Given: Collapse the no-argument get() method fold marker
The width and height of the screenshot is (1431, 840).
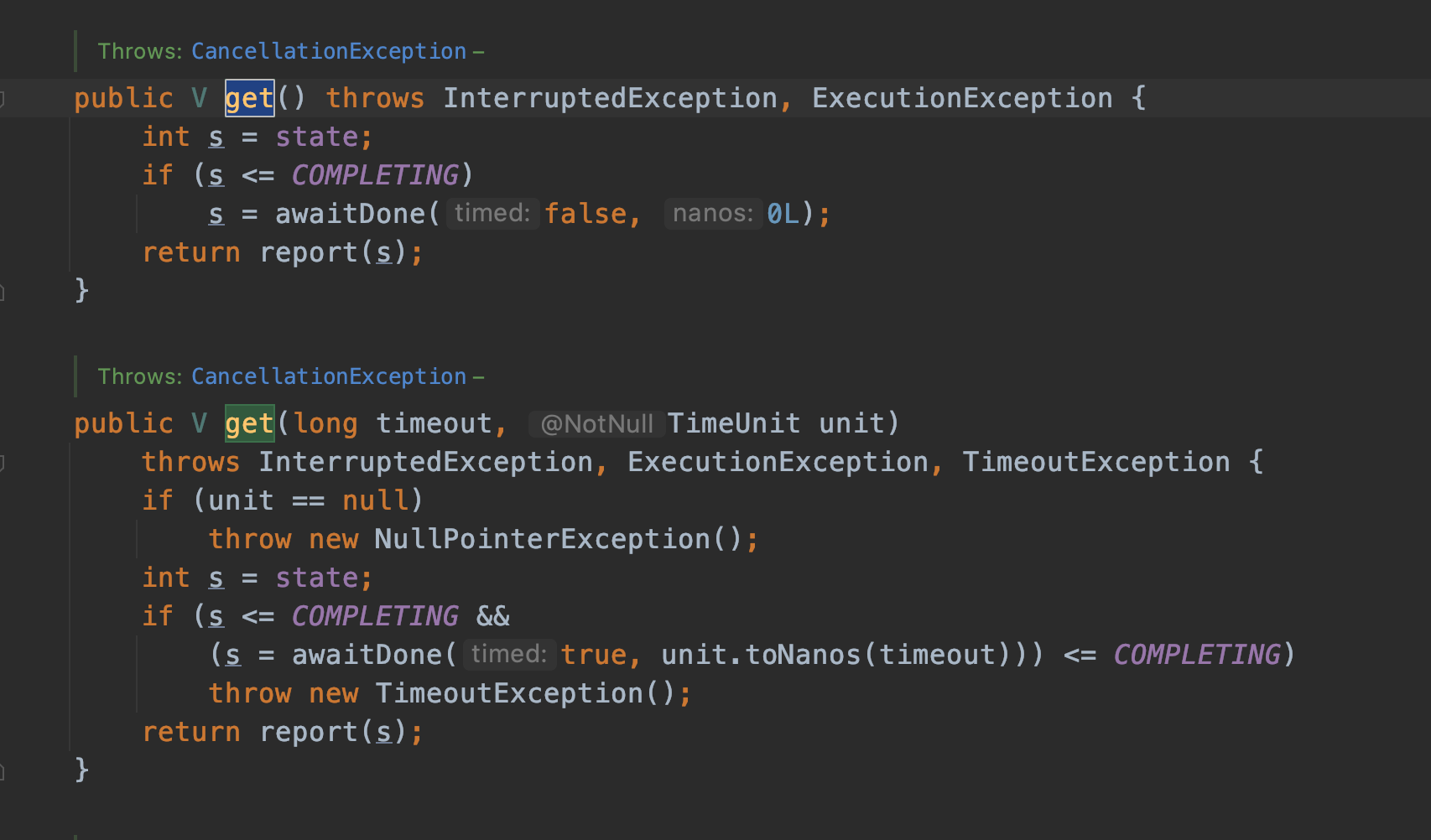Looking at the screenshot, I should (x=3, y=99).
